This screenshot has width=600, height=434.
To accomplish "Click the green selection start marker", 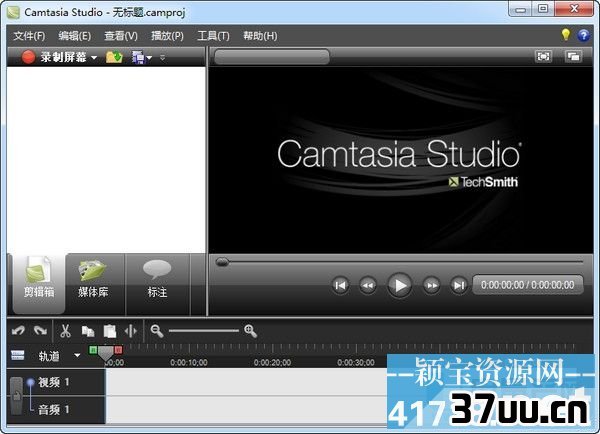I will (93, 350).
